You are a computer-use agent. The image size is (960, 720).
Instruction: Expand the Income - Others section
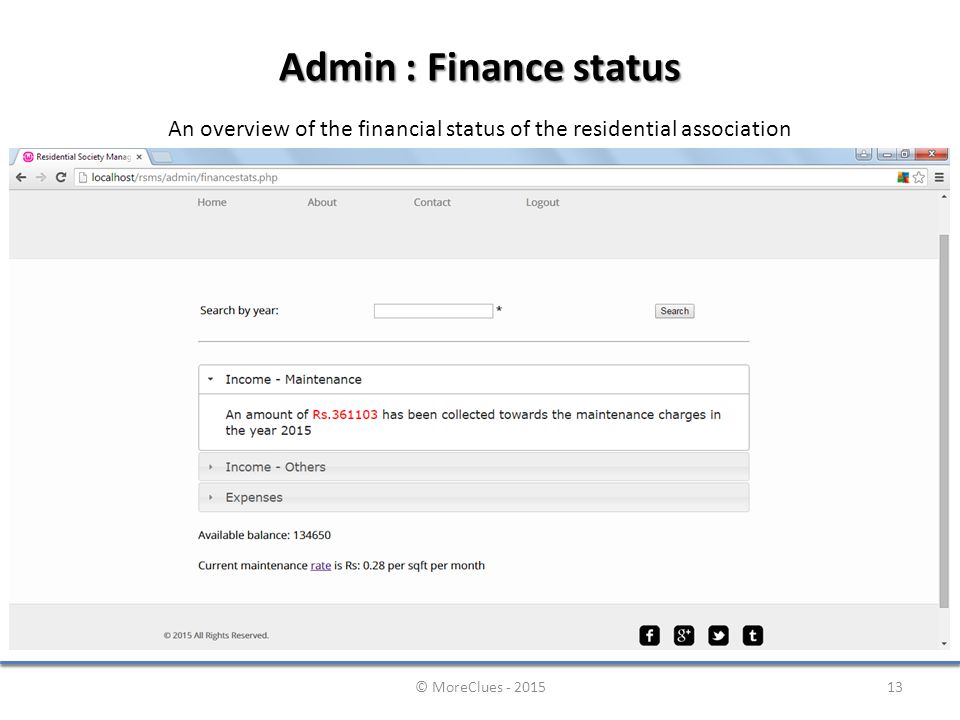coord(473,467)
